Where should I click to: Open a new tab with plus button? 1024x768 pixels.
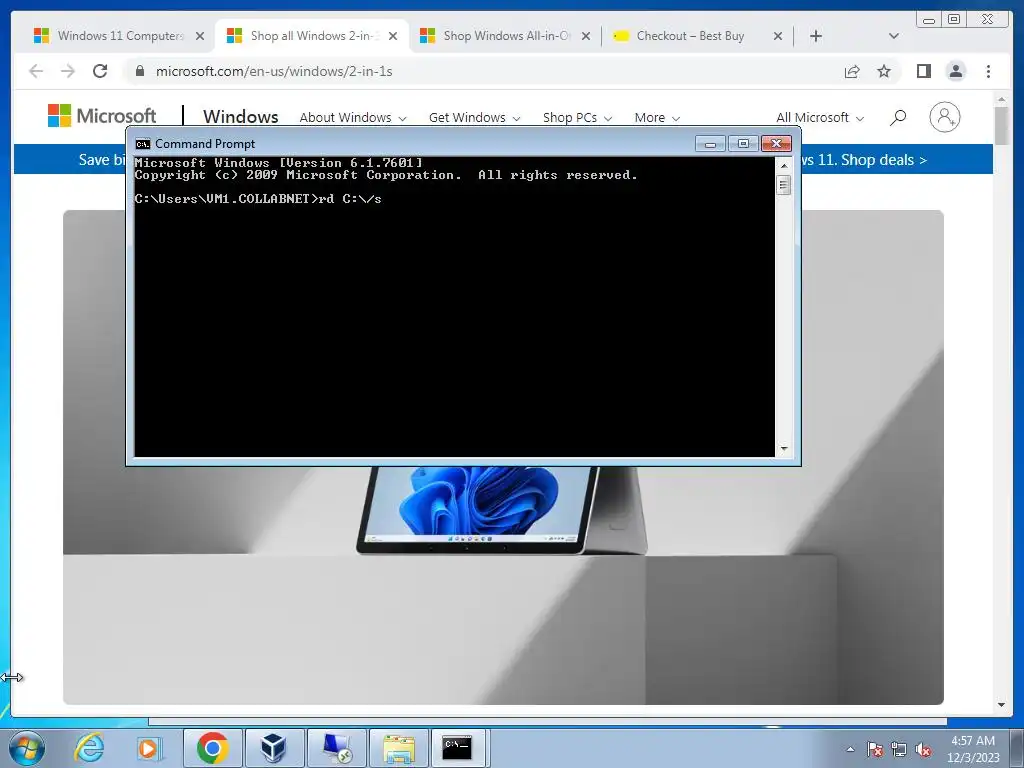point(816,36)
